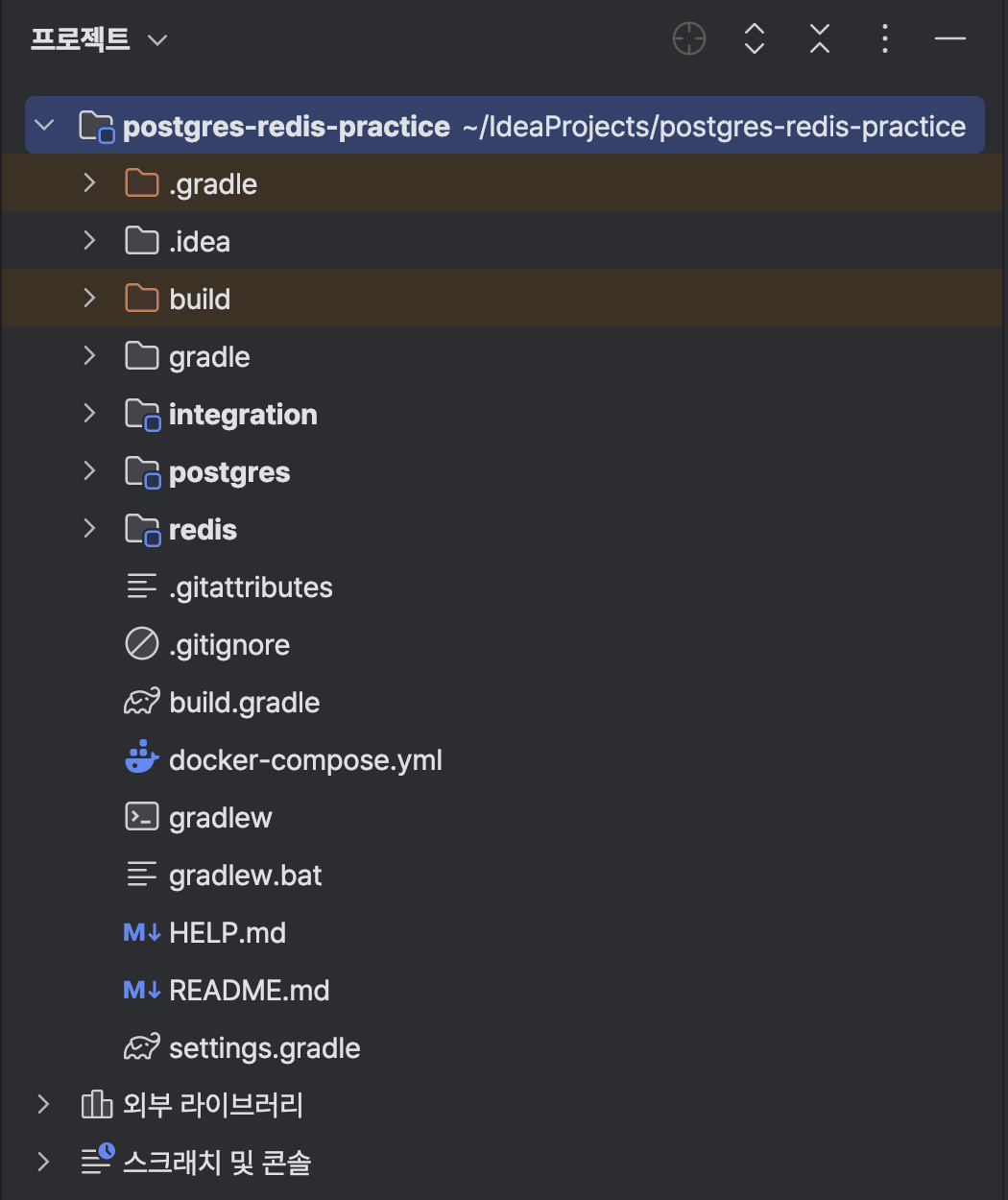This screenshot has height=1200, width=1008.
Task: Expand the .gradle folder
Action: (x=89, y=182)
